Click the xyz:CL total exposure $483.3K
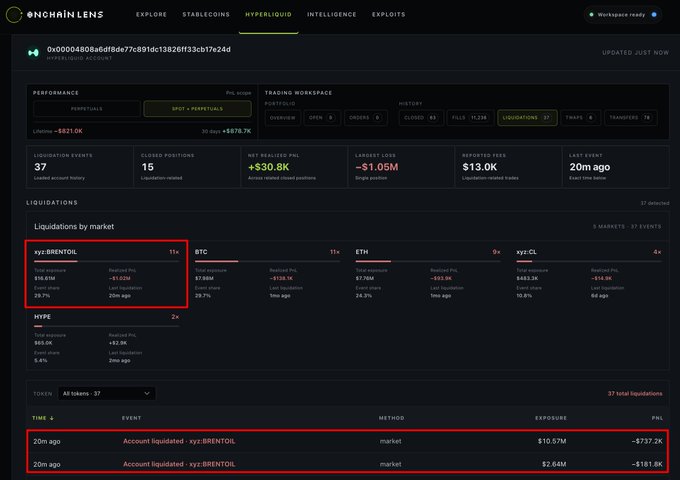The width and height of the screenshot is (680, 480). 527,278
